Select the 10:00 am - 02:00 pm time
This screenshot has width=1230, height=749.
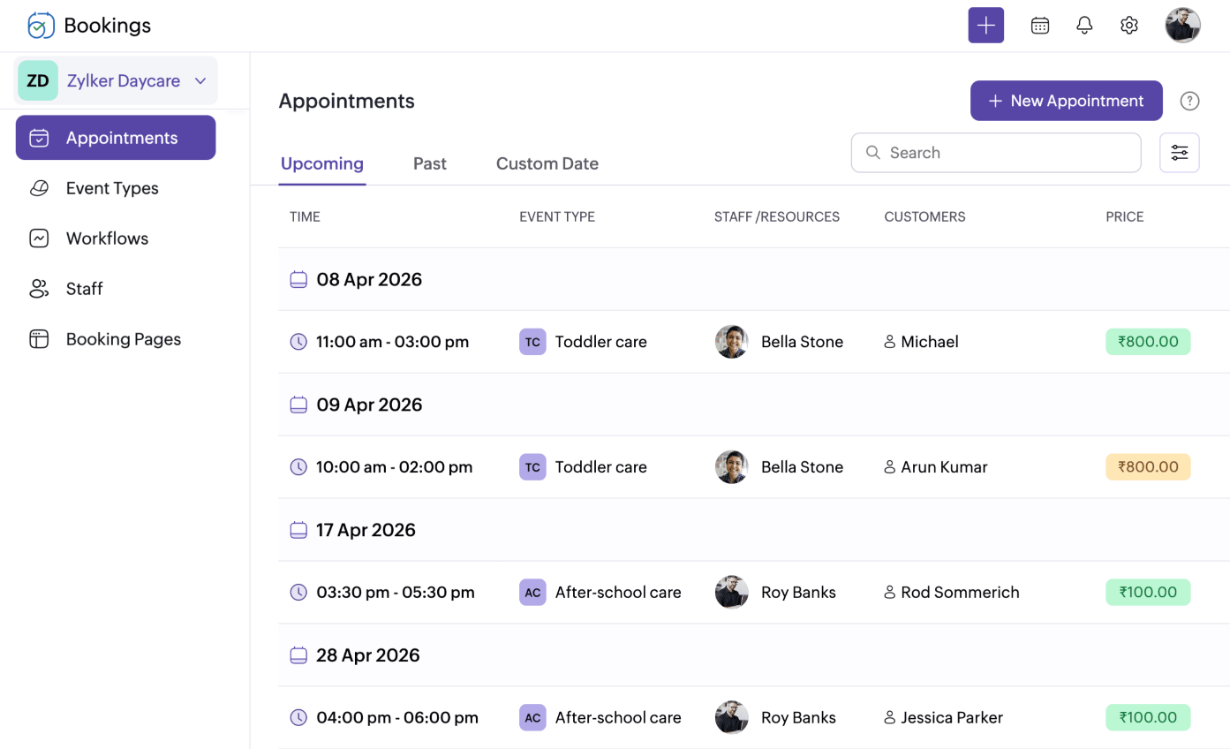pos(394,467)
